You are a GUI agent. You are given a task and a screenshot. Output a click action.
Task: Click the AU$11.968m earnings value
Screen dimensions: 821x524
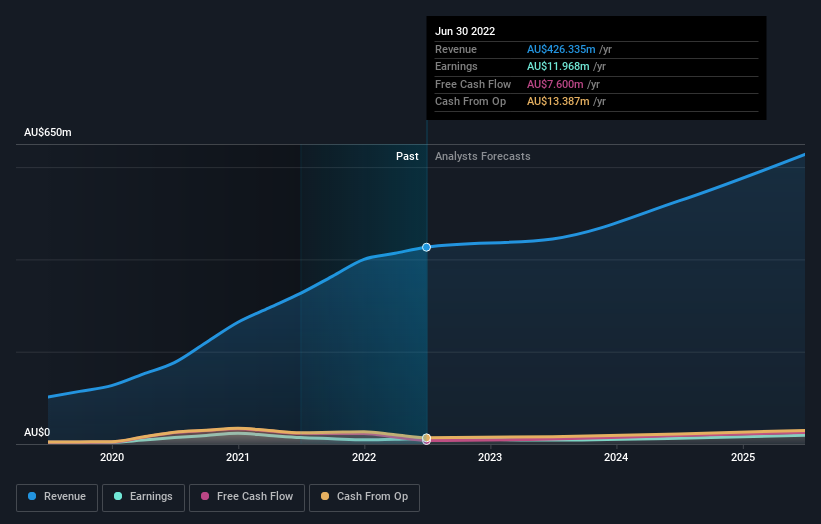pos(558,66)
